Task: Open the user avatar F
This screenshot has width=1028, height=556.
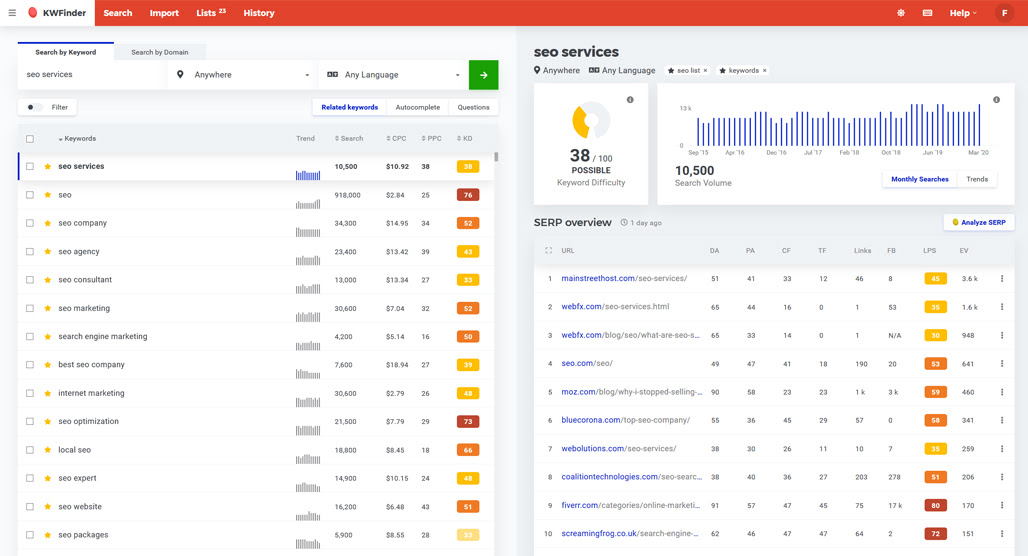Action: 1004,12
